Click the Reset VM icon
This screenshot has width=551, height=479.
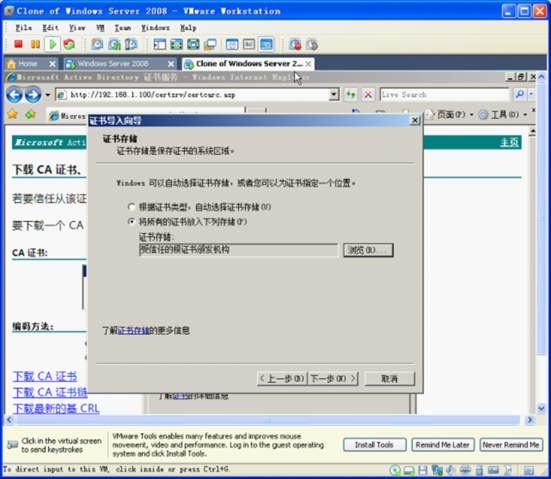pyautogui.click(x=69, y=44)
